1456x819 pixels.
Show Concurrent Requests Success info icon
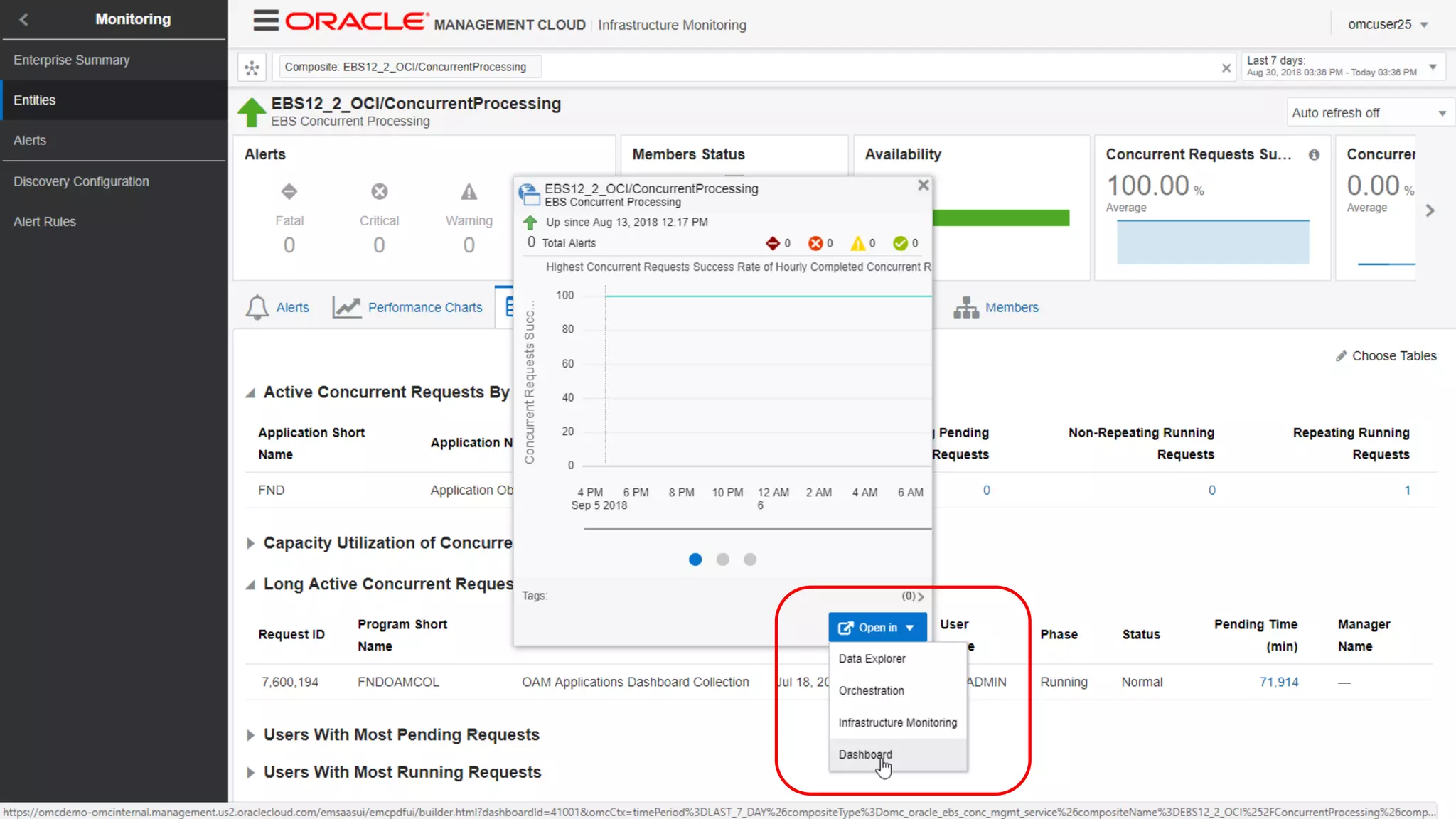point(1314,155)
